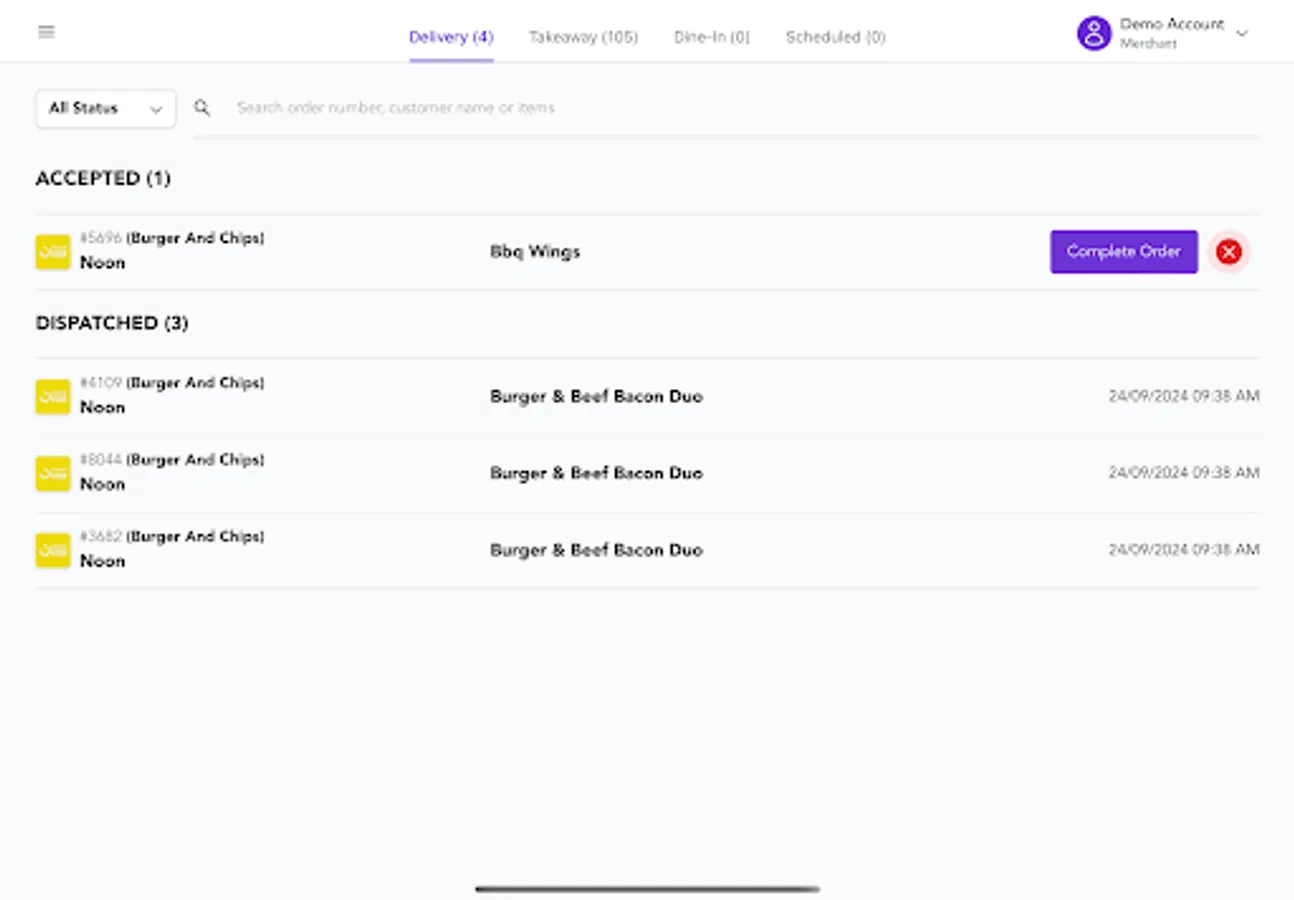Click the yellow order icon for #3682
The image size is (1294, 900).
tap(52, 549)
